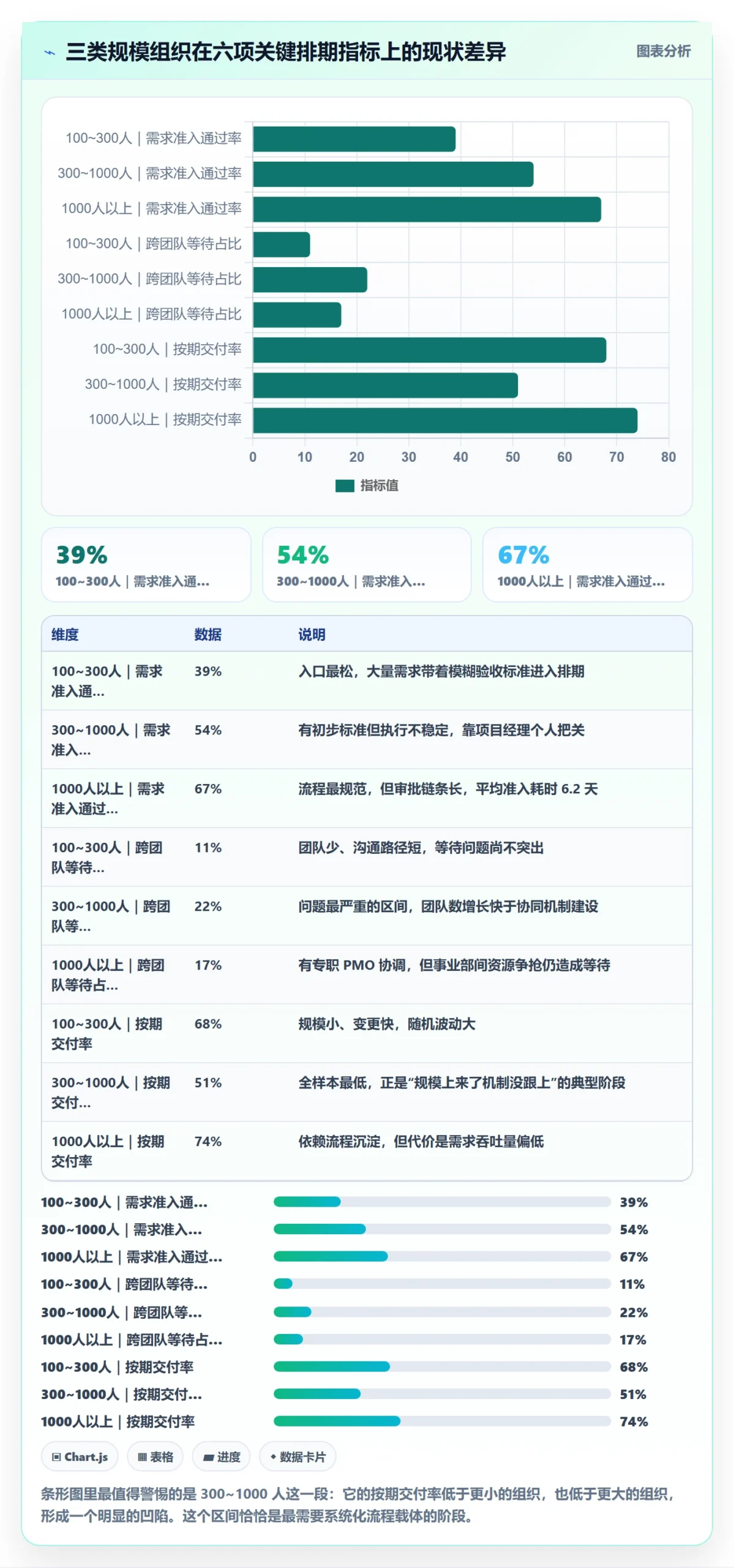
Task: Click the chart bar for 100~300人 跨团队等待占比
Action: (x=281, y=244)
